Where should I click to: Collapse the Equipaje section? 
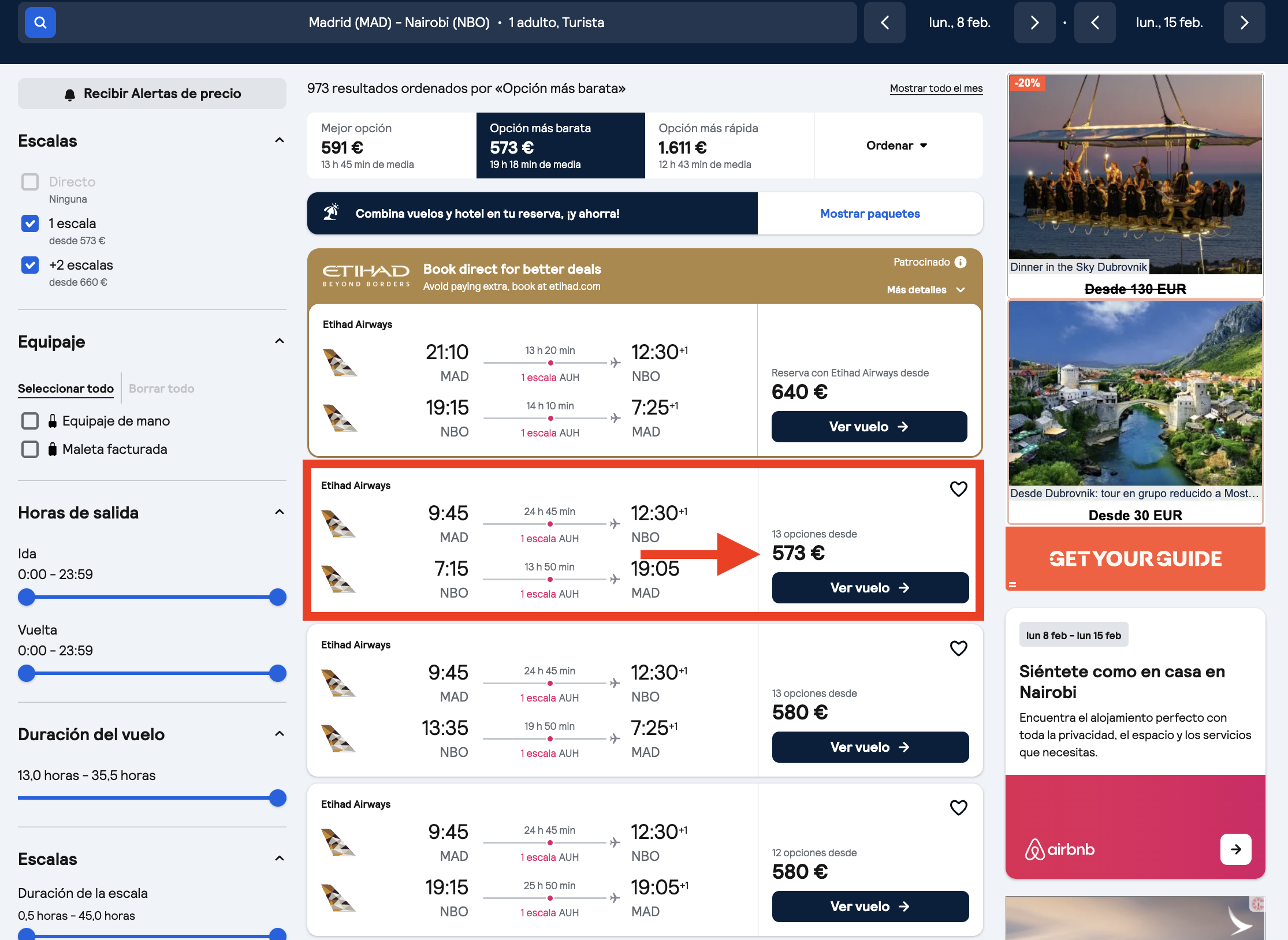point(280,341)
